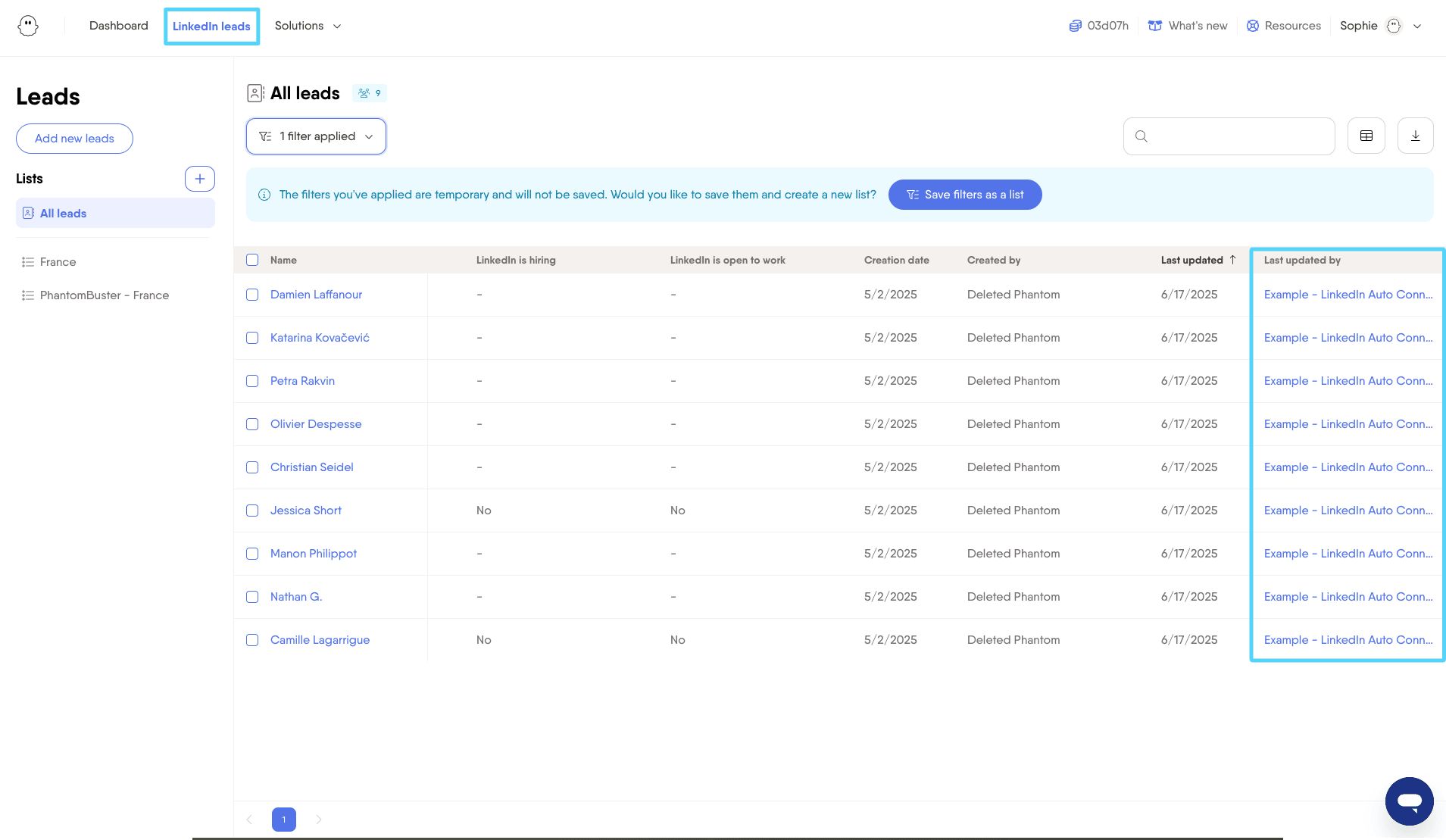
Task: Select the Jessica Short checkbox
Action: point(252,511)
